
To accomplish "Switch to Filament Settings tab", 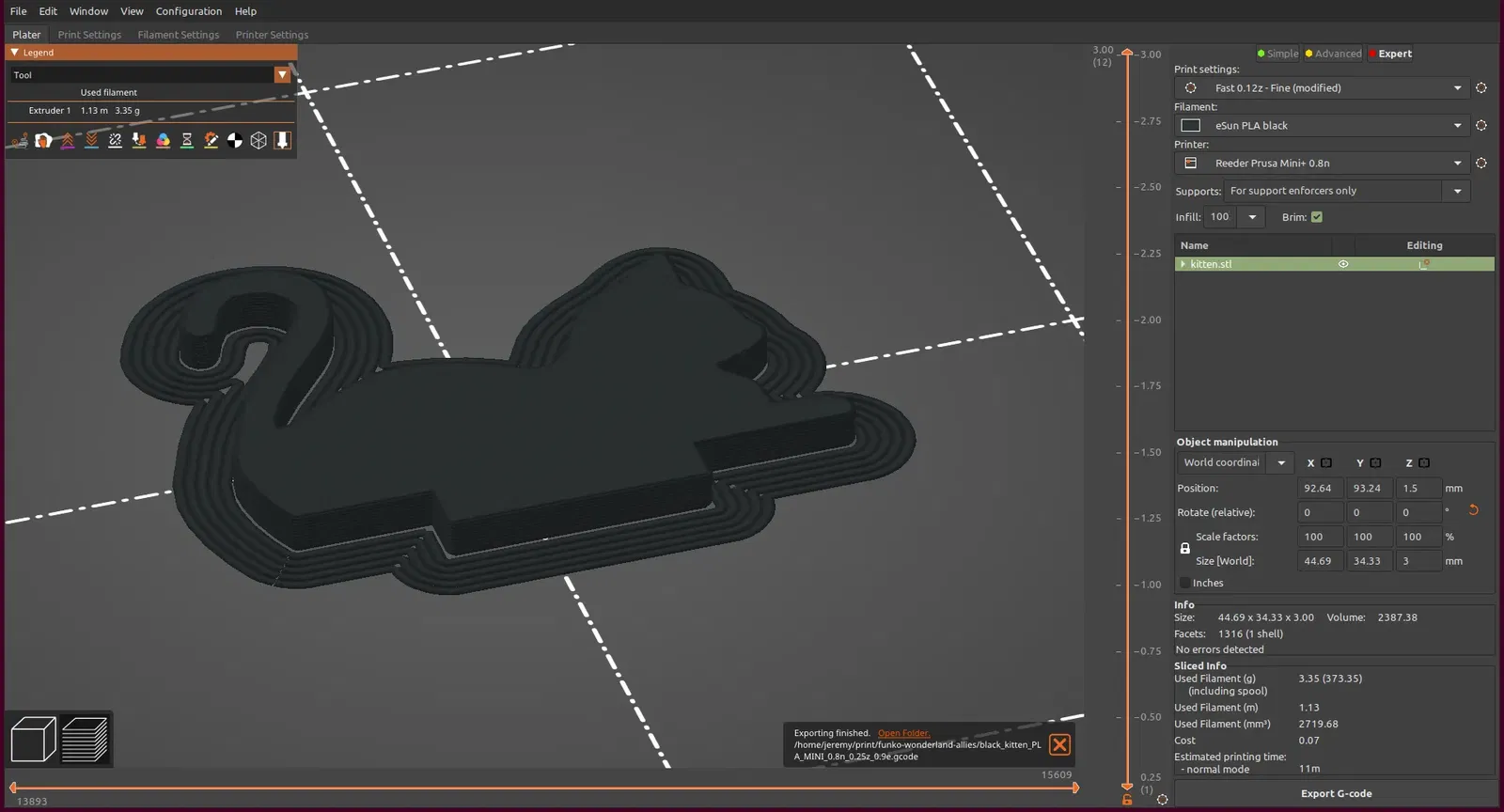I will click(x=179, y=35).
